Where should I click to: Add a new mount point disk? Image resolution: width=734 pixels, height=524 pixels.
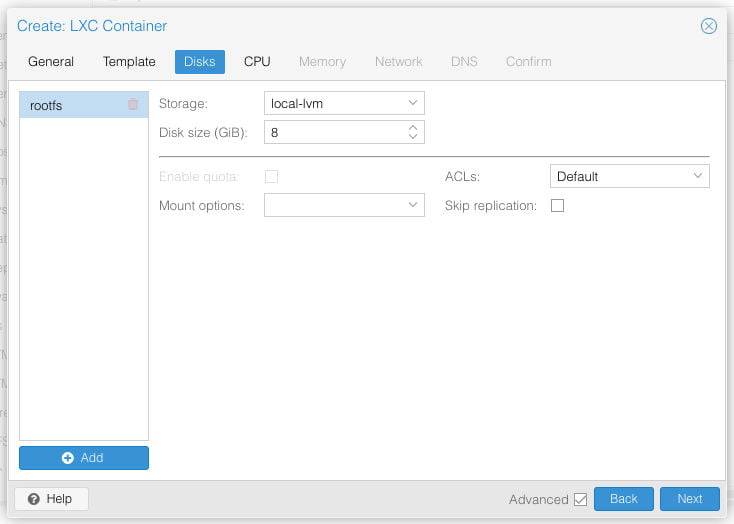tap(84, 457)
